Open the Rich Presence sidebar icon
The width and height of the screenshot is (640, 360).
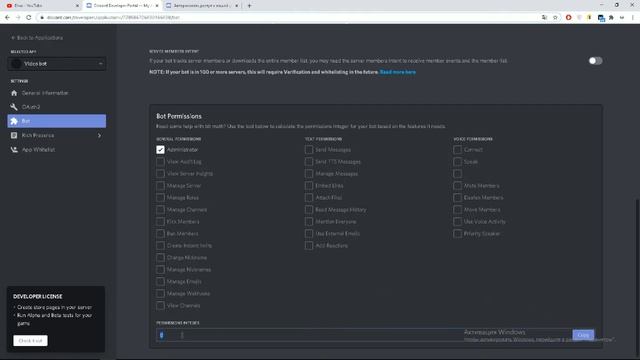pyautogui.click(x=14, y=135)
